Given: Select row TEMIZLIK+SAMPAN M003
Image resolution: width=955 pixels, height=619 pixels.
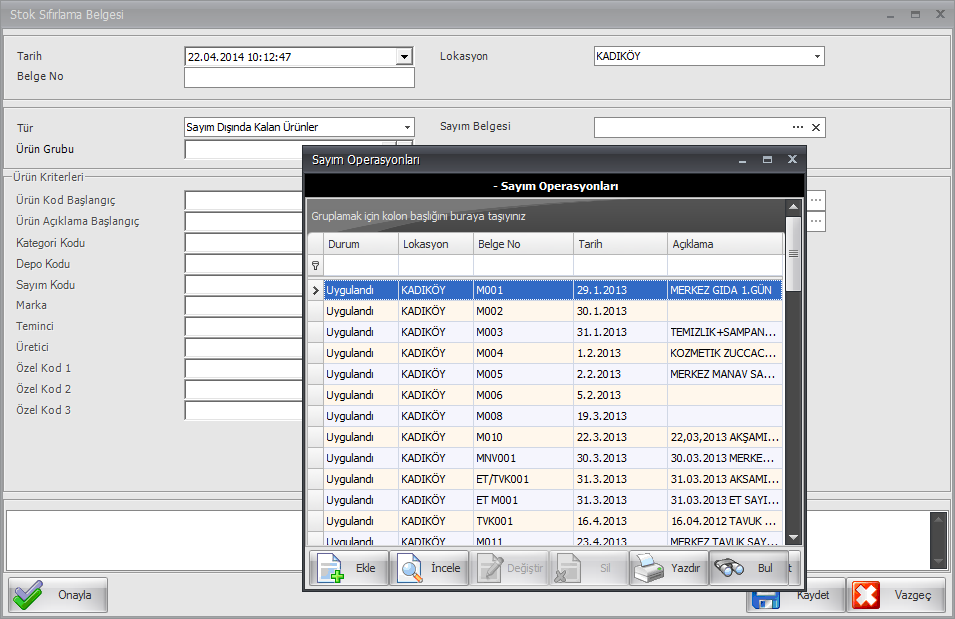Looking at the screenshot, I should [553, 332].
